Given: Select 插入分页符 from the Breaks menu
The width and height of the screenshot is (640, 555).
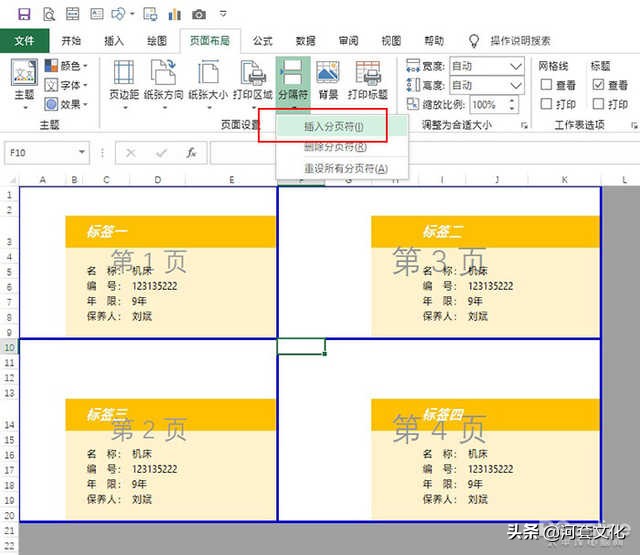Looking at the screenshot, I should 342,127.
